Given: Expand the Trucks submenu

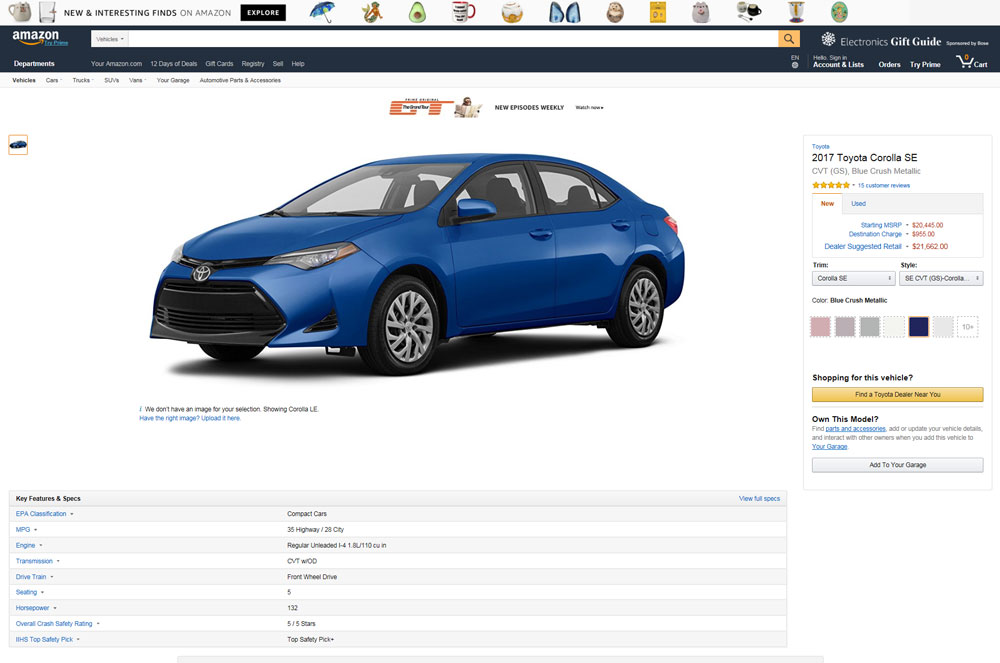Looking at the screenshot, I should click(x=83, y=80).
